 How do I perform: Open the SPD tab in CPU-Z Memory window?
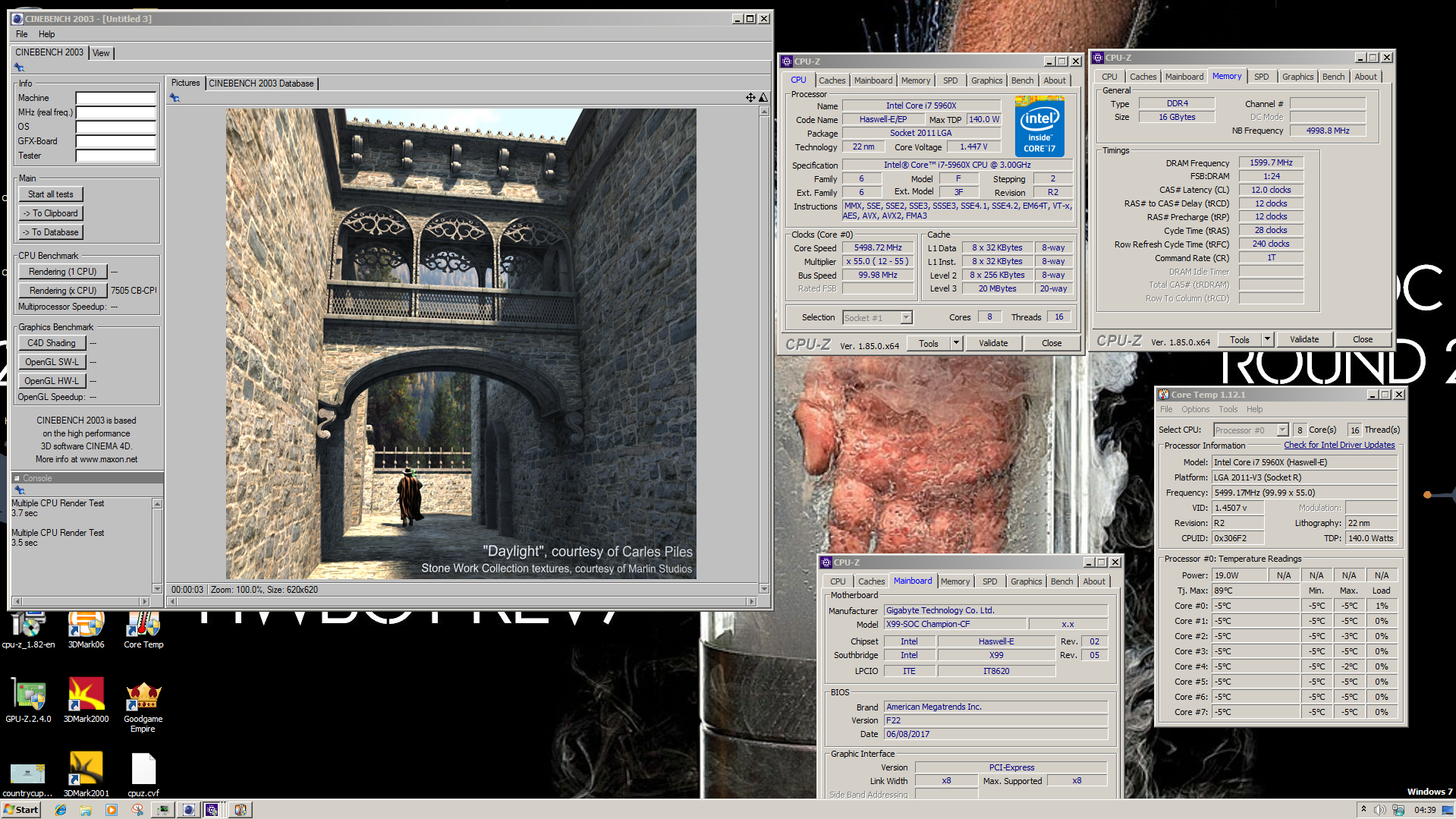pyautogui.click(x=1261, y=77)
